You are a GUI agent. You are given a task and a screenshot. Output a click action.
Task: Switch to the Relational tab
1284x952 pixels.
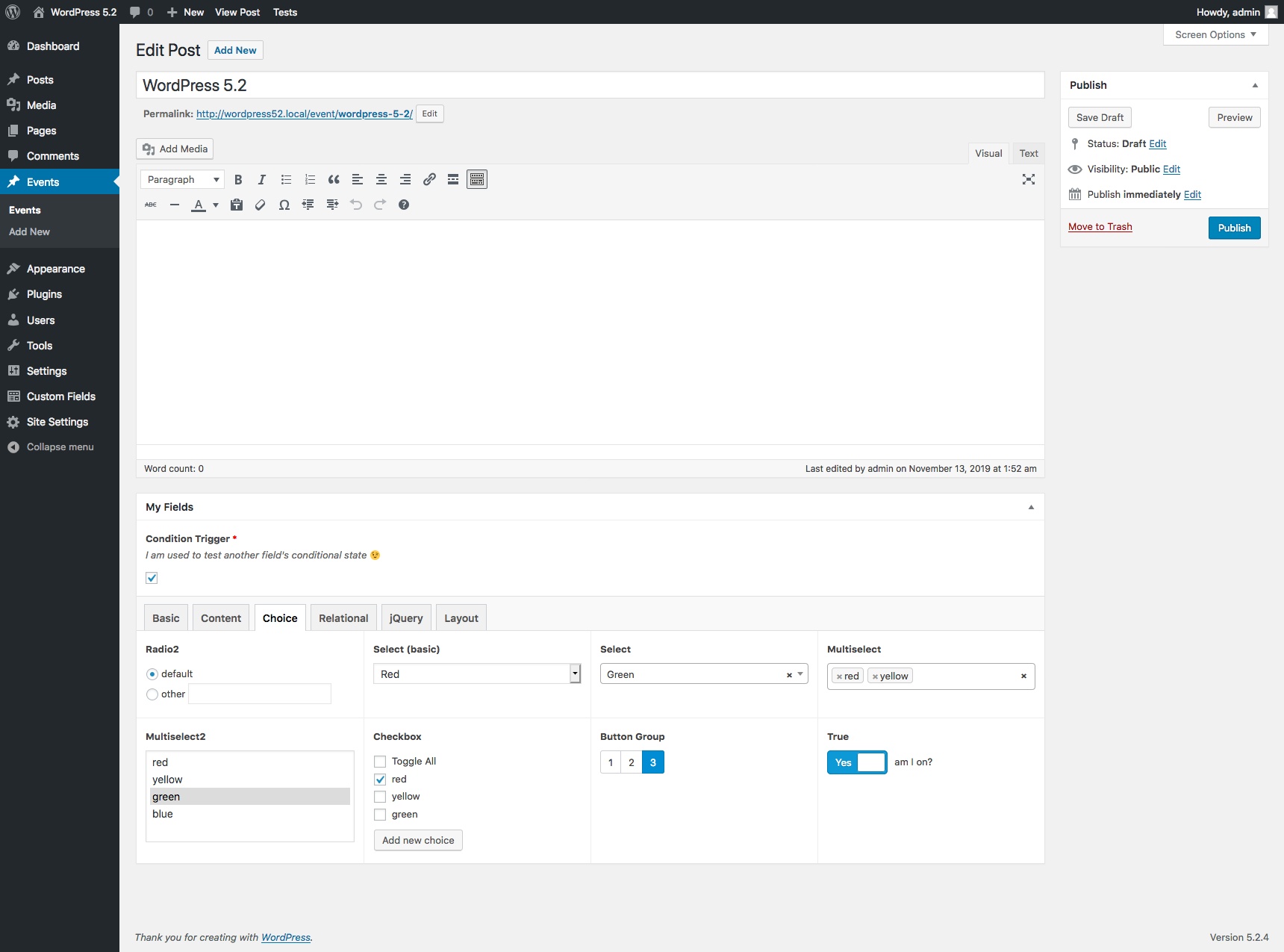point(343,618)
